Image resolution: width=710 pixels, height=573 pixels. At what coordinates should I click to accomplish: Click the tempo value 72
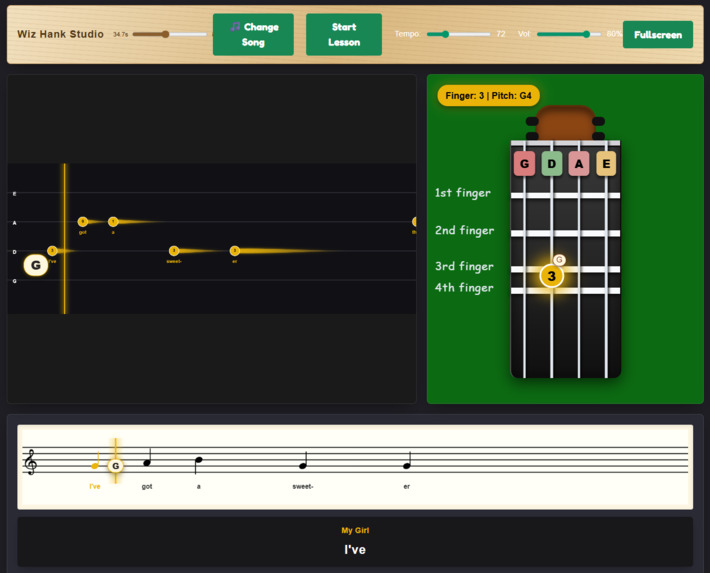point(500,34)
